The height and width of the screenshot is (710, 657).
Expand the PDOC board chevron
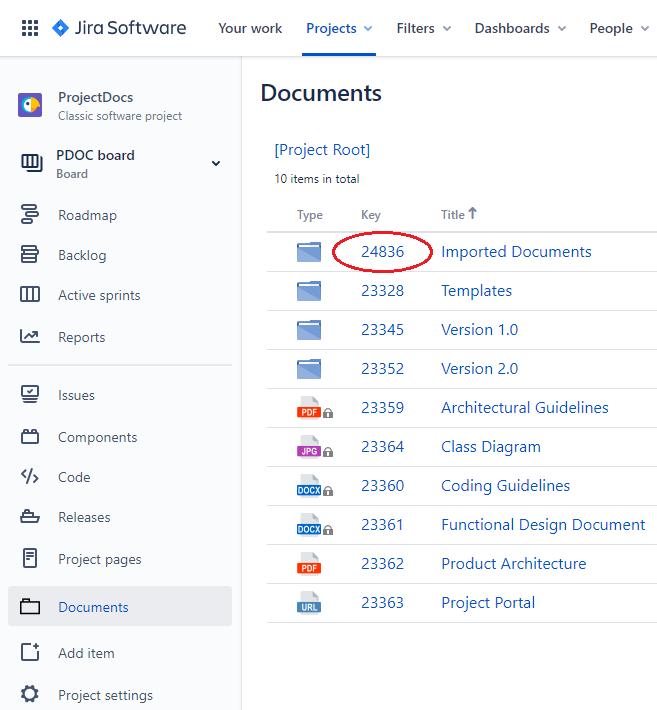[x=216, y=164]
